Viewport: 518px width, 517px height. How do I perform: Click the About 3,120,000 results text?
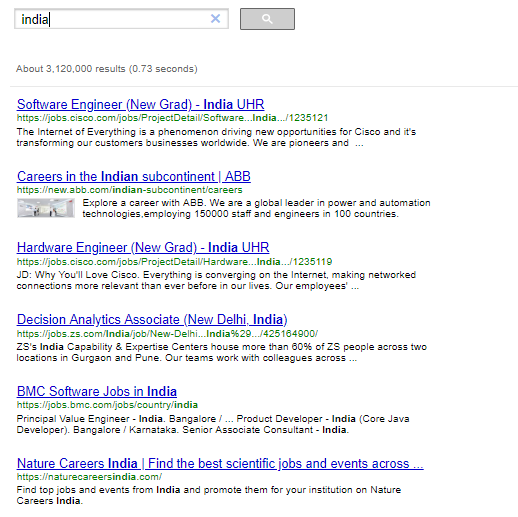tap(107, 69)
